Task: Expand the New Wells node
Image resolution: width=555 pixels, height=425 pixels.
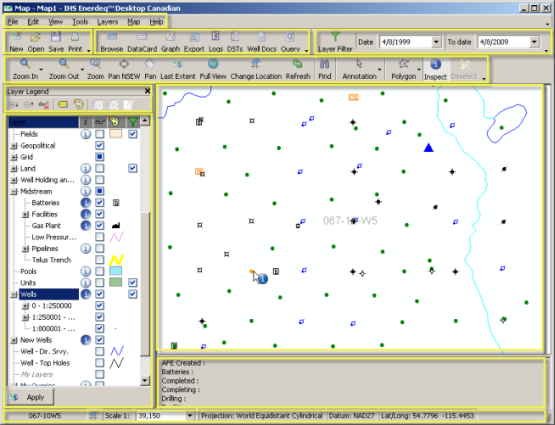Action: pyautogui.click(x=14, y=340)
